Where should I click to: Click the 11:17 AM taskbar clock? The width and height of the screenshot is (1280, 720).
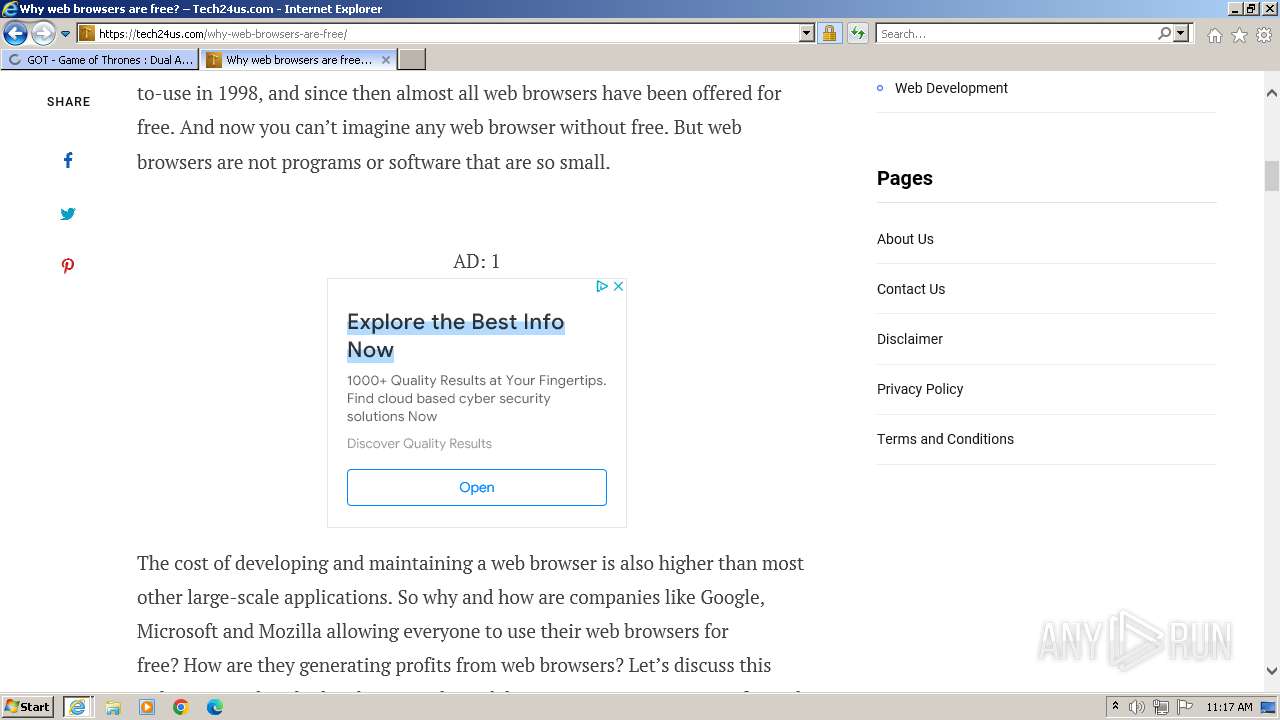point(1229,707)
